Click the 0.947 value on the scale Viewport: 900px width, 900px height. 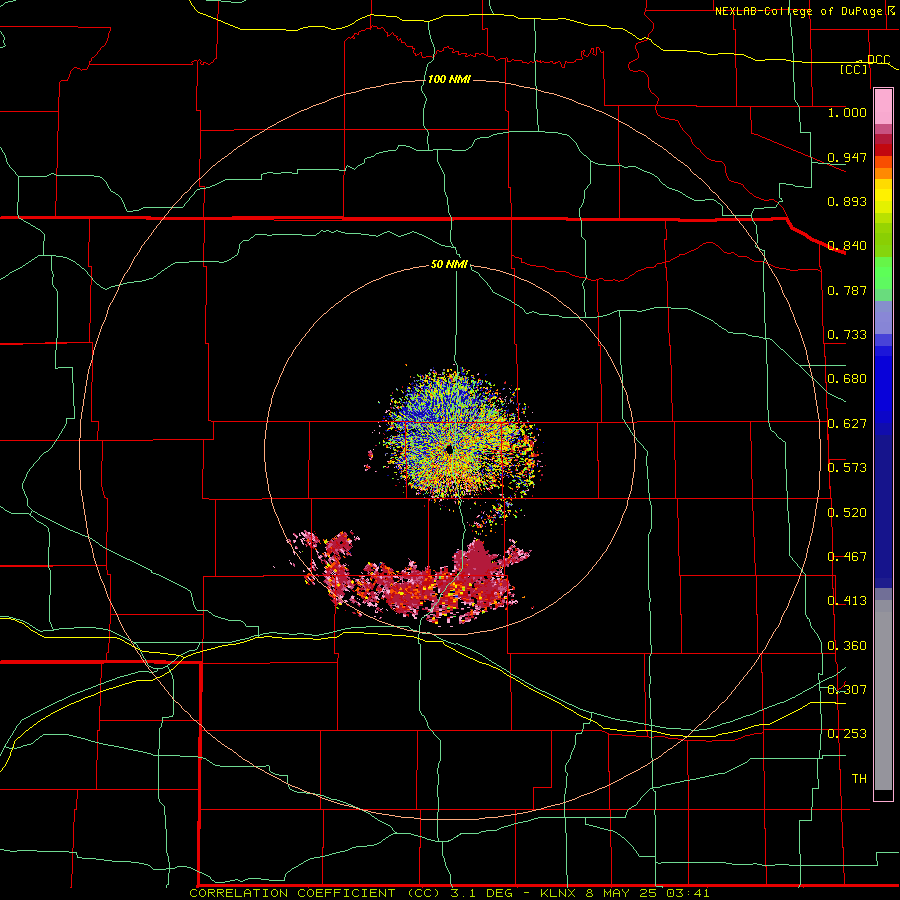coord(847,157)
